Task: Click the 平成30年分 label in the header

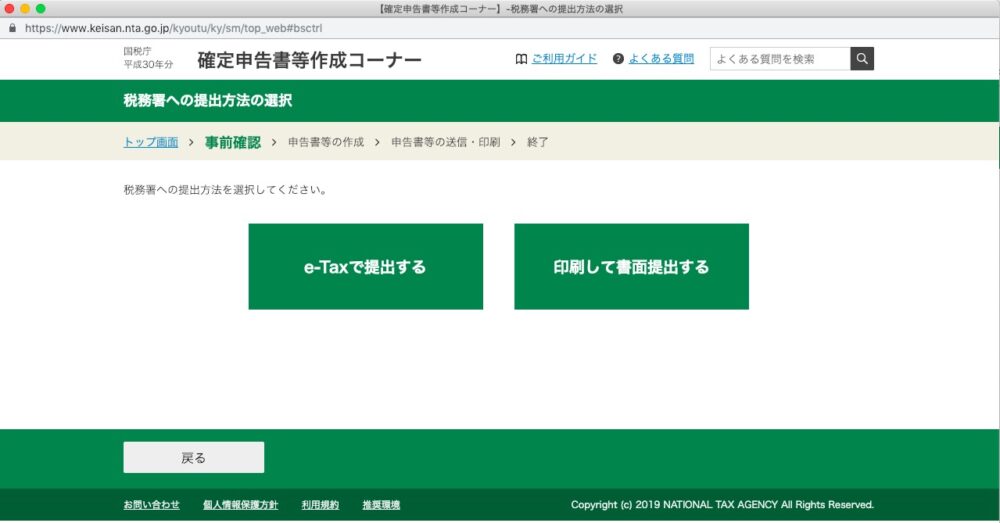Action: point(148,64)
